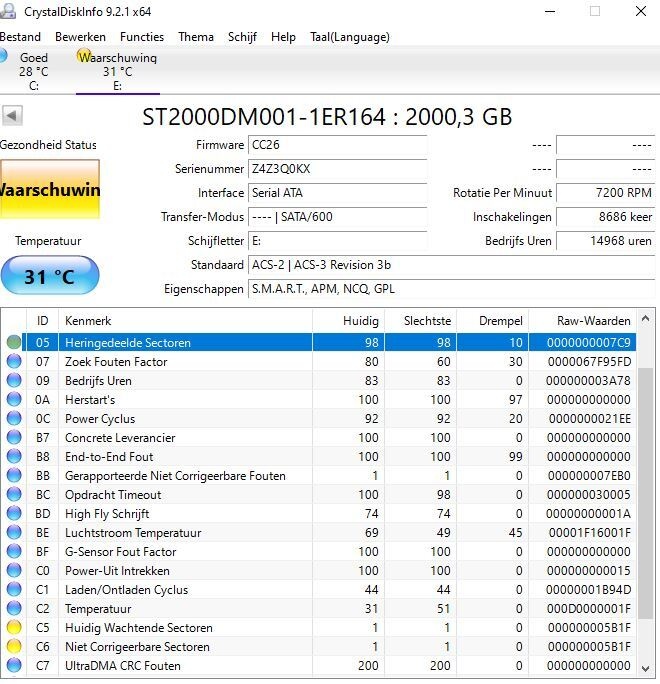Viewport: 660px width, 684px height.
Task: Click the status dot for Power Cyclus
Action: 14,418
